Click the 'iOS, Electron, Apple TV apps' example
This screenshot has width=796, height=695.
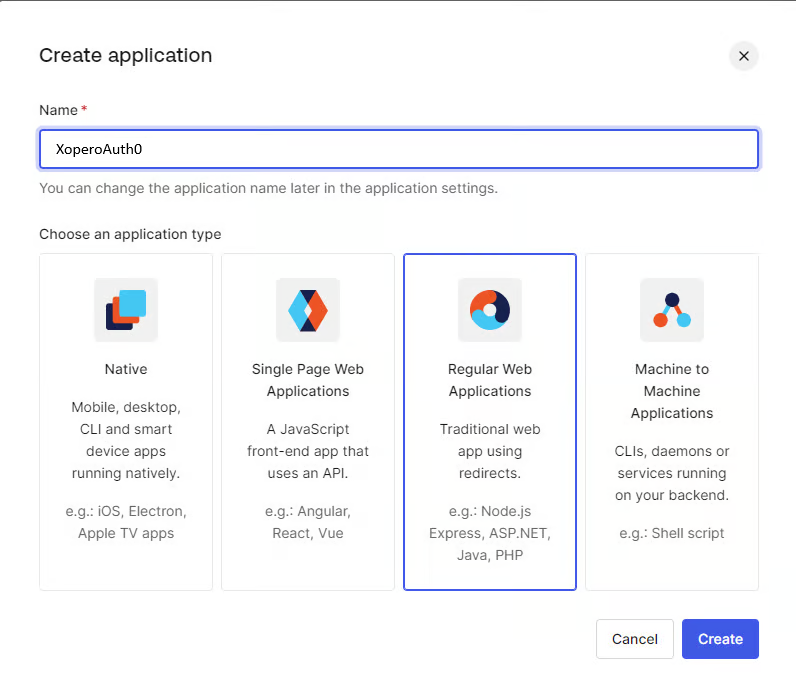(x=126, y=522)
